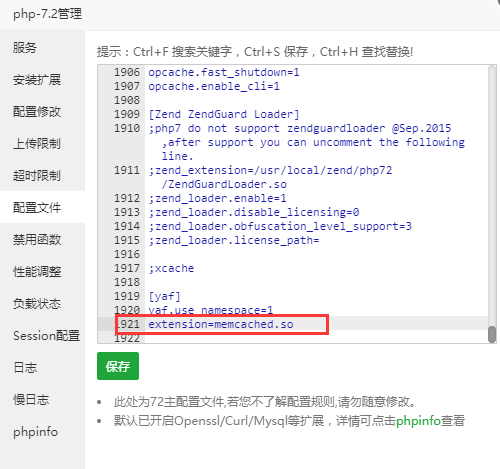Open 慢日志 slow log tab
Screen dimensions: 500x469
point(31,399)
